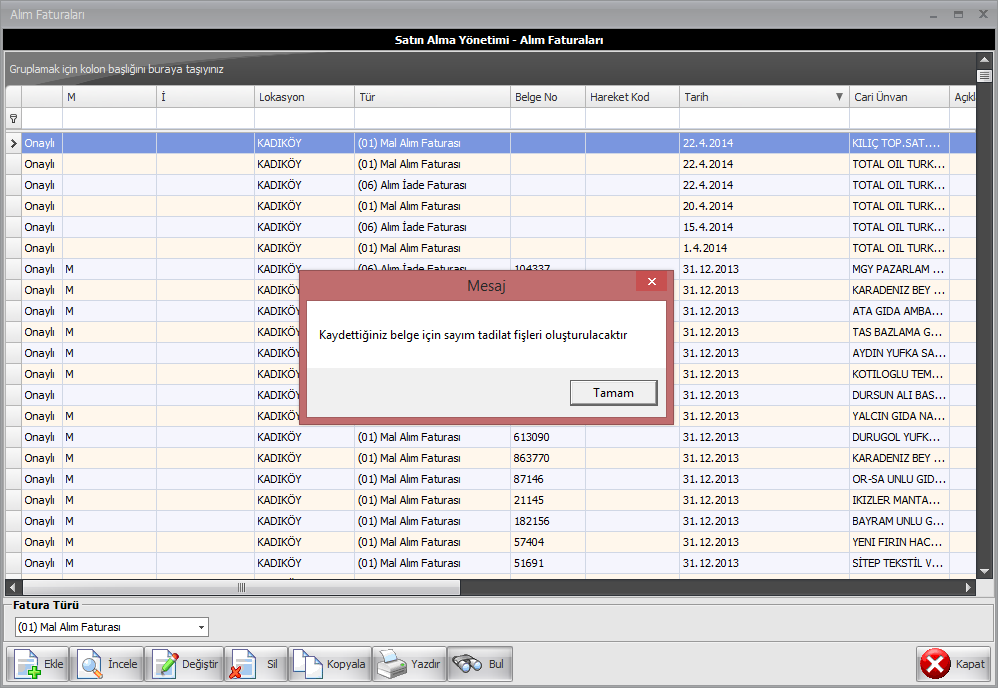Click the AYDIN YUFKA SA cell
Image resolution: width=998 pixels, height=688 pixels.
[899, 353]
